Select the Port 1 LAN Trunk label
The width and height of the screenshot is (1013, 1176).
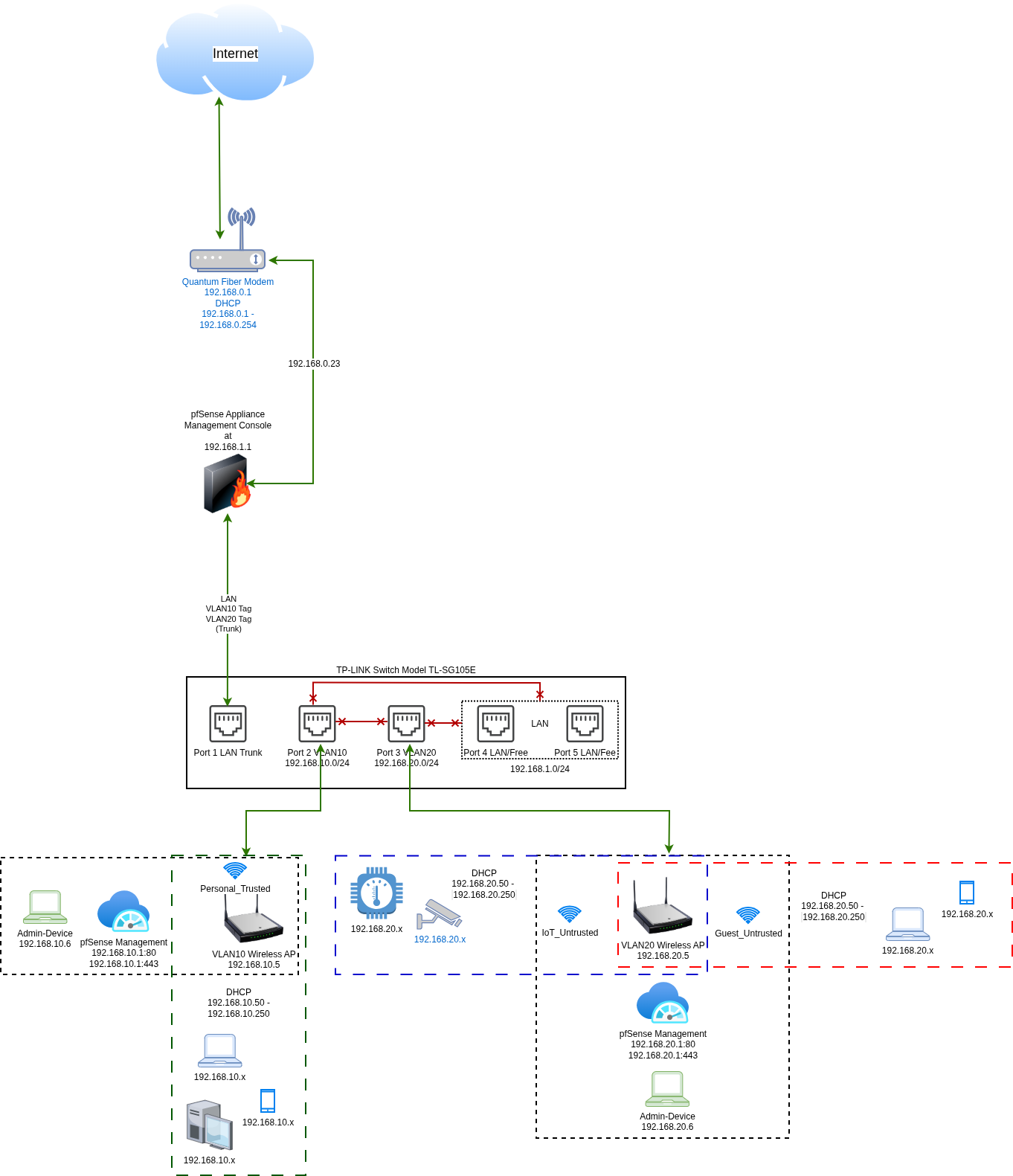(x=228, y=753)
